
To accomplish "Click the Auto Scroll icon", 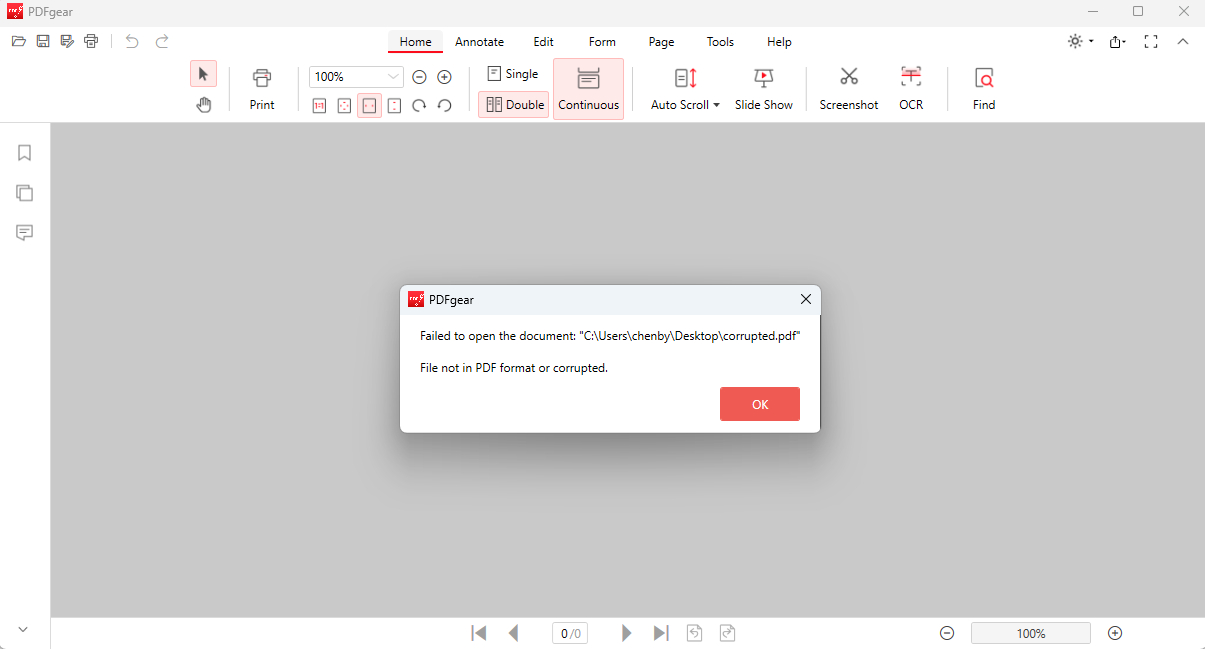I will coord(685,78).
